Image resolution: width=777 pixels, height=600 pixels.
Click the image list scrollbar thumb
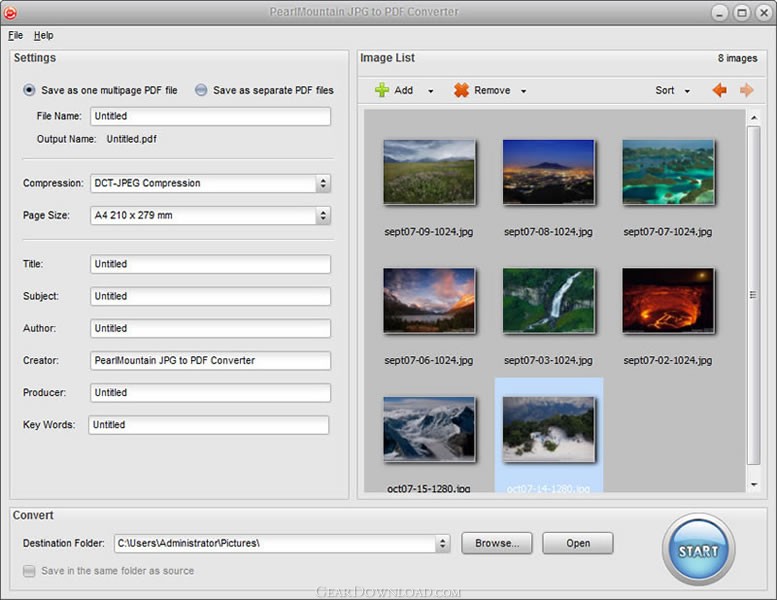click(x=753, y=295)
